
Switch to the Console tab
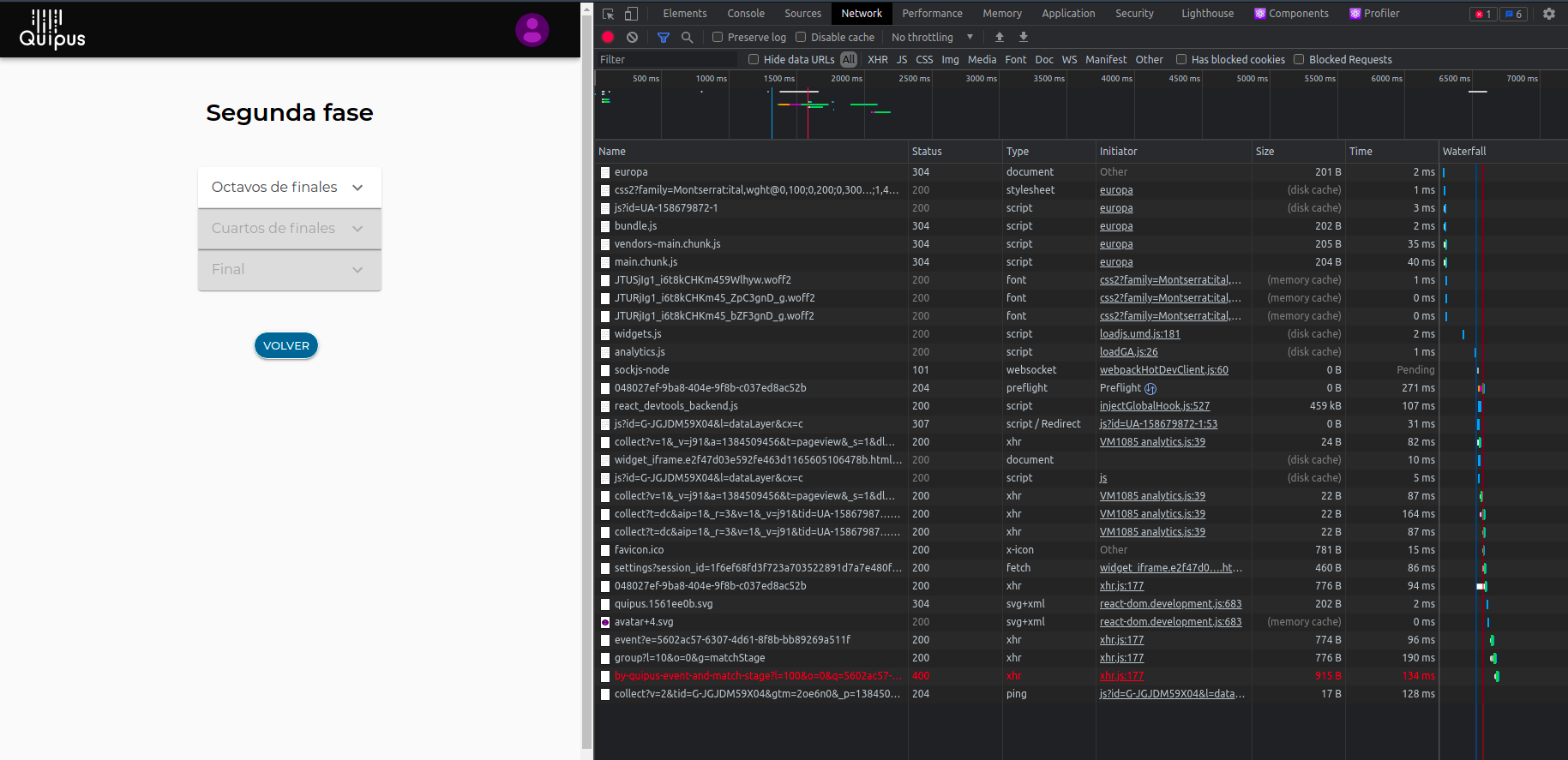(745, 14)
